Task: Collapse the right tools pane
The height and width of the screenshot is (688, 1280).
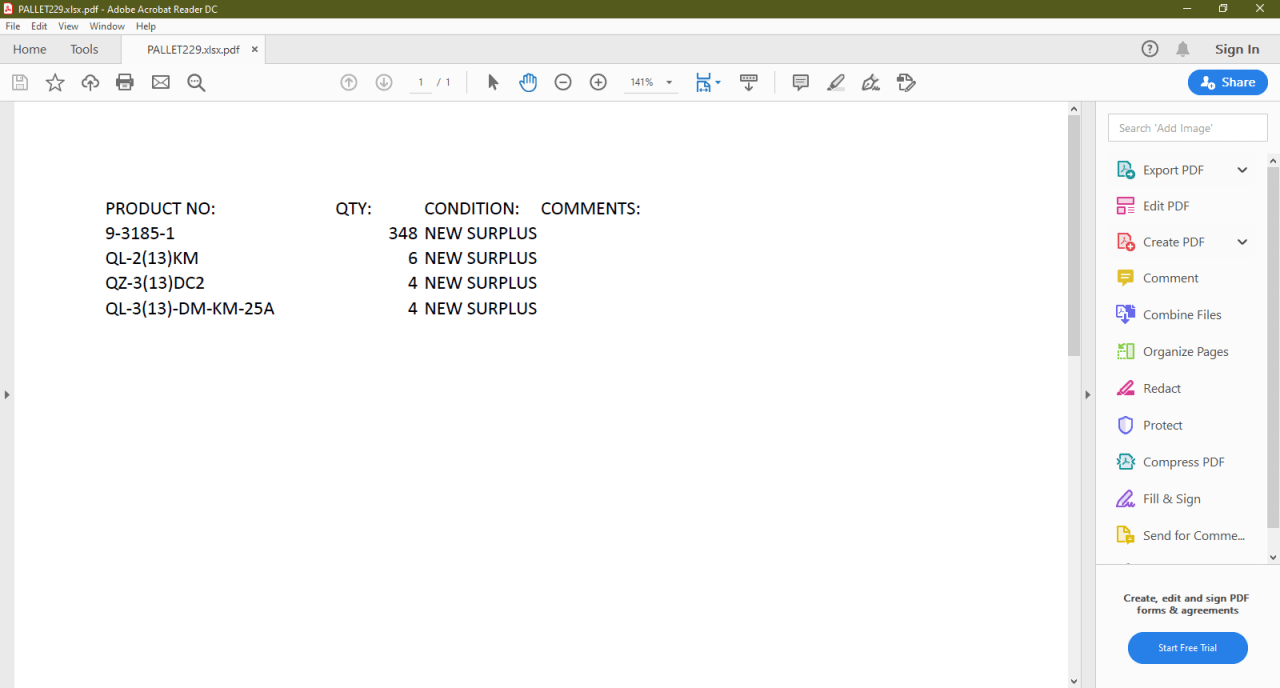Action: [x=1088, y=395]
